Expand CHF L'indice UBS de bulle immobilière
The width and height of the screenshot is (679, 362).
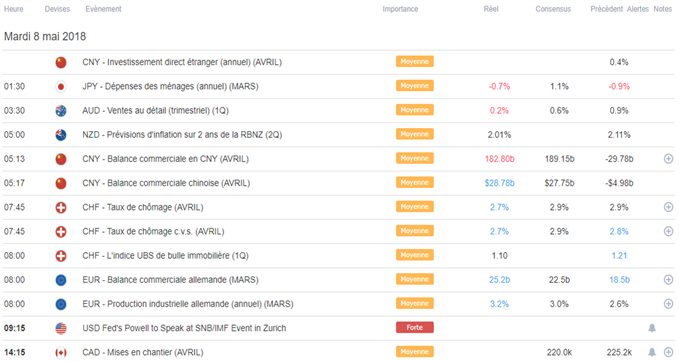(x=165, y=255)
